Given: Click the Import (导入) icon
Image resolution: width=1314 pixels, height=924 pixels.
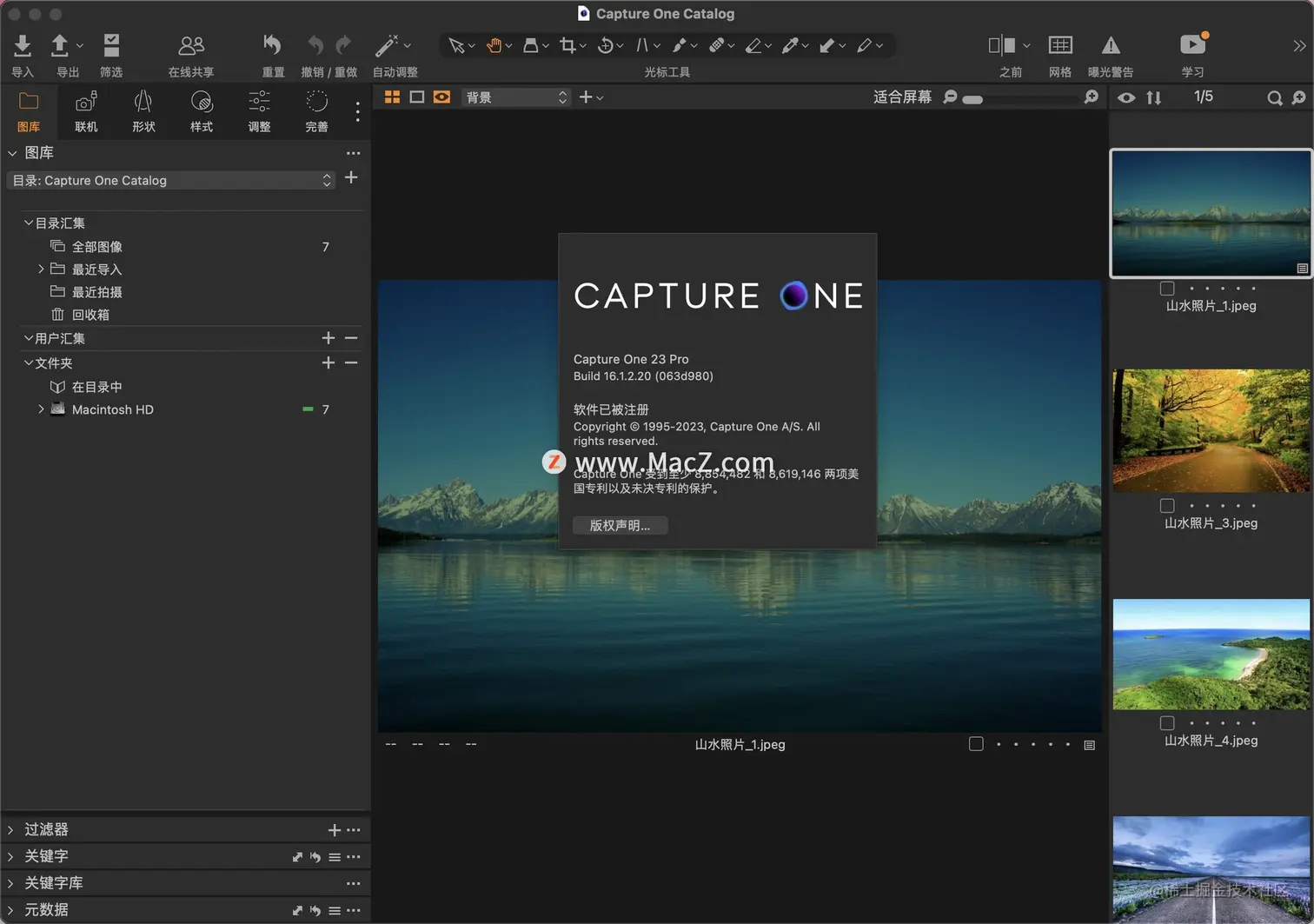Looking at the screenshot, I should click(x=23, y=45).
